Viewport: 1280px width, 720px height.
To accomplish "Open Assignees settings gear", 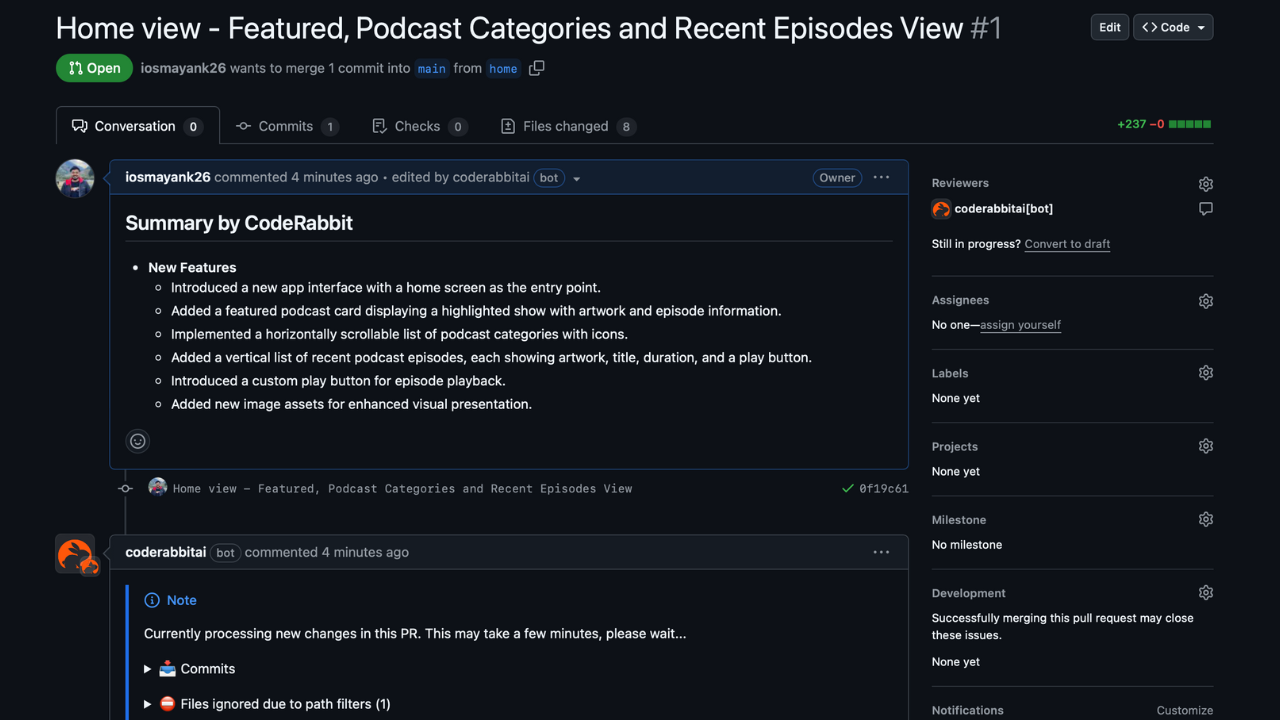I will pos(1206,301).
